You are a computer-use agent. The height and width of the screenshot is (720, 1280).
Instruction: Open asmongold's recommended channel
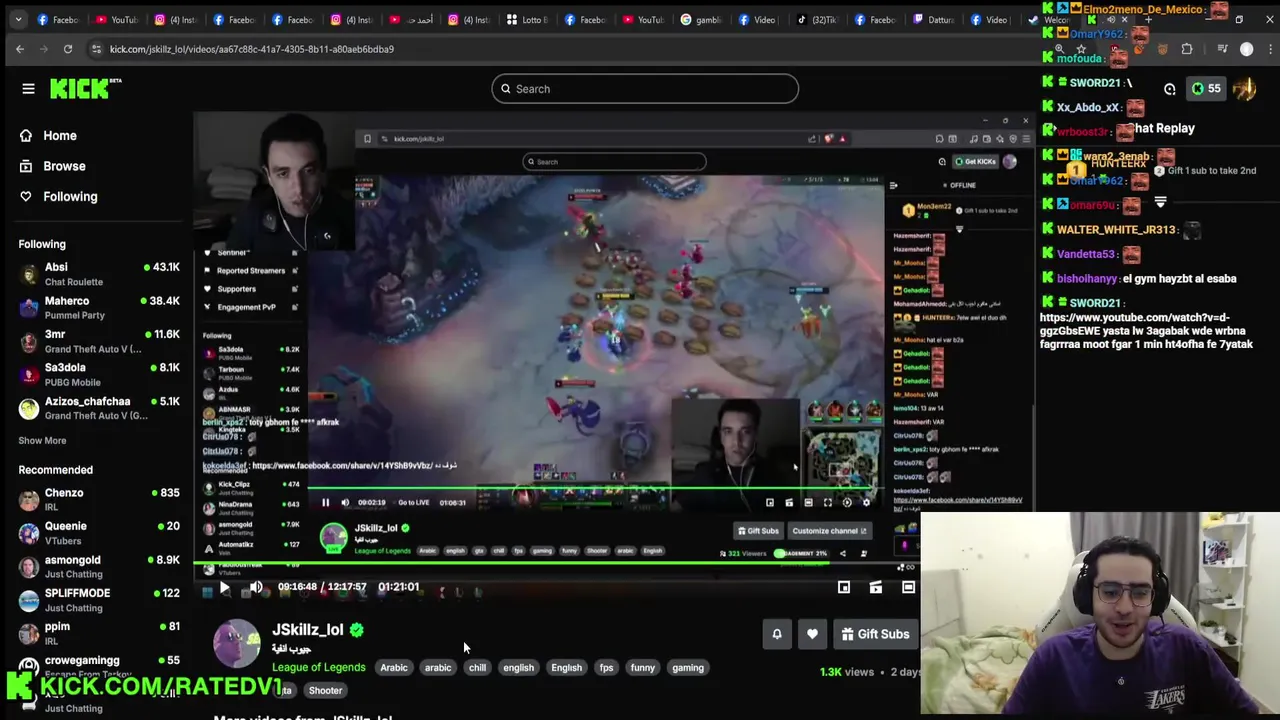pyautogui.click(x=97, y=567)
